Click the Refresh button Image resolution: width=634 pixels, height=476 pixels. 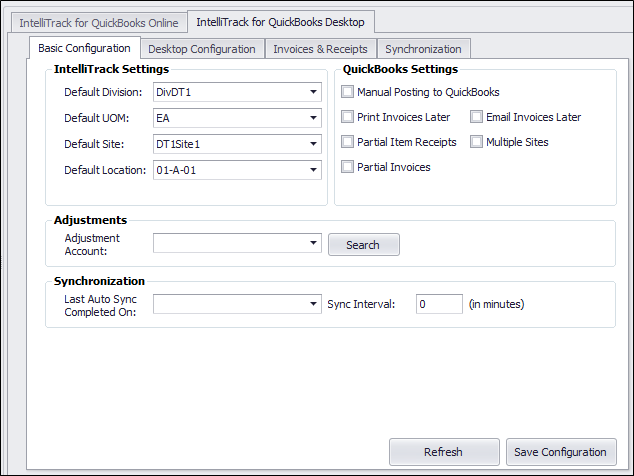pyautogui.click(x=444, y=452)
